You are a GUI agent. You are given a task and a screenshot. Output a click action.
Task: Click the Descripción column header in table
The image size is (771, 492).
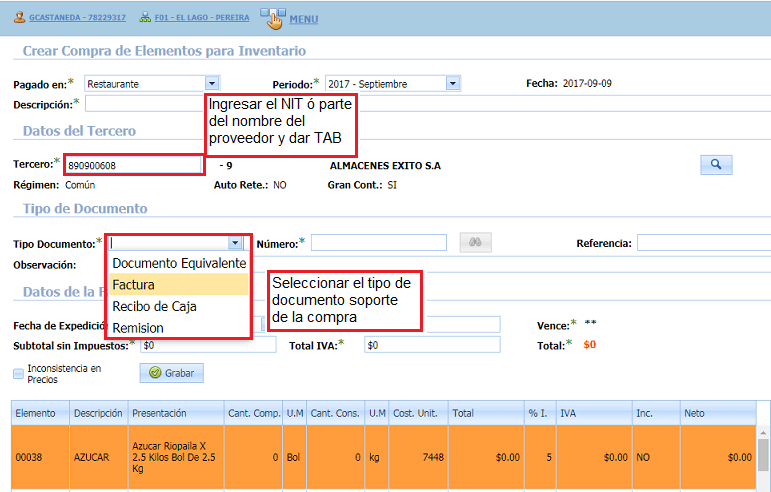[x=99, y=413]
